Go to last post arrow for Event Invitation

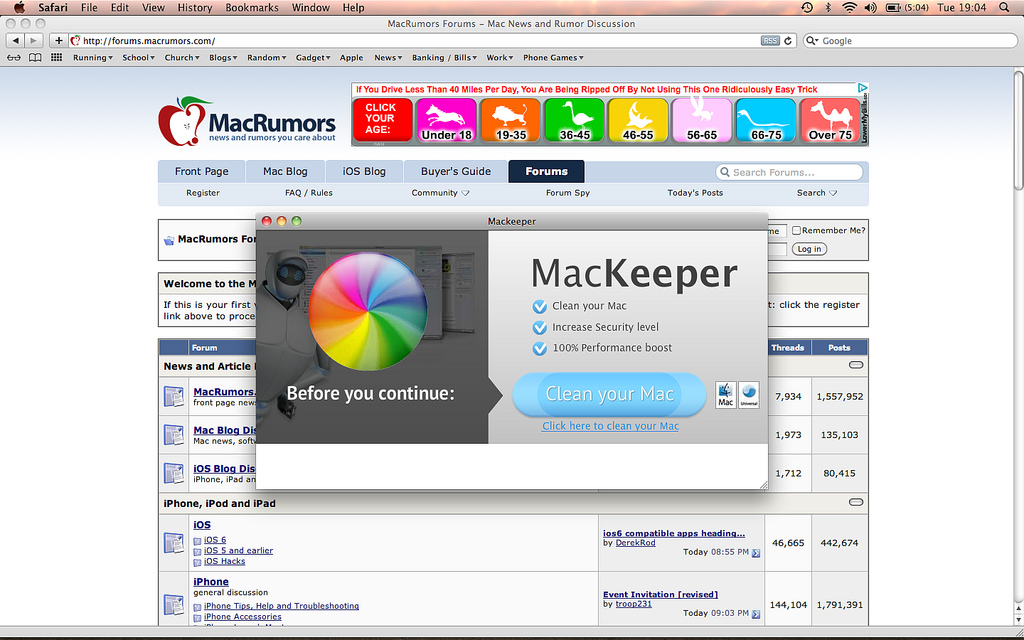click(x=756, y=614)
